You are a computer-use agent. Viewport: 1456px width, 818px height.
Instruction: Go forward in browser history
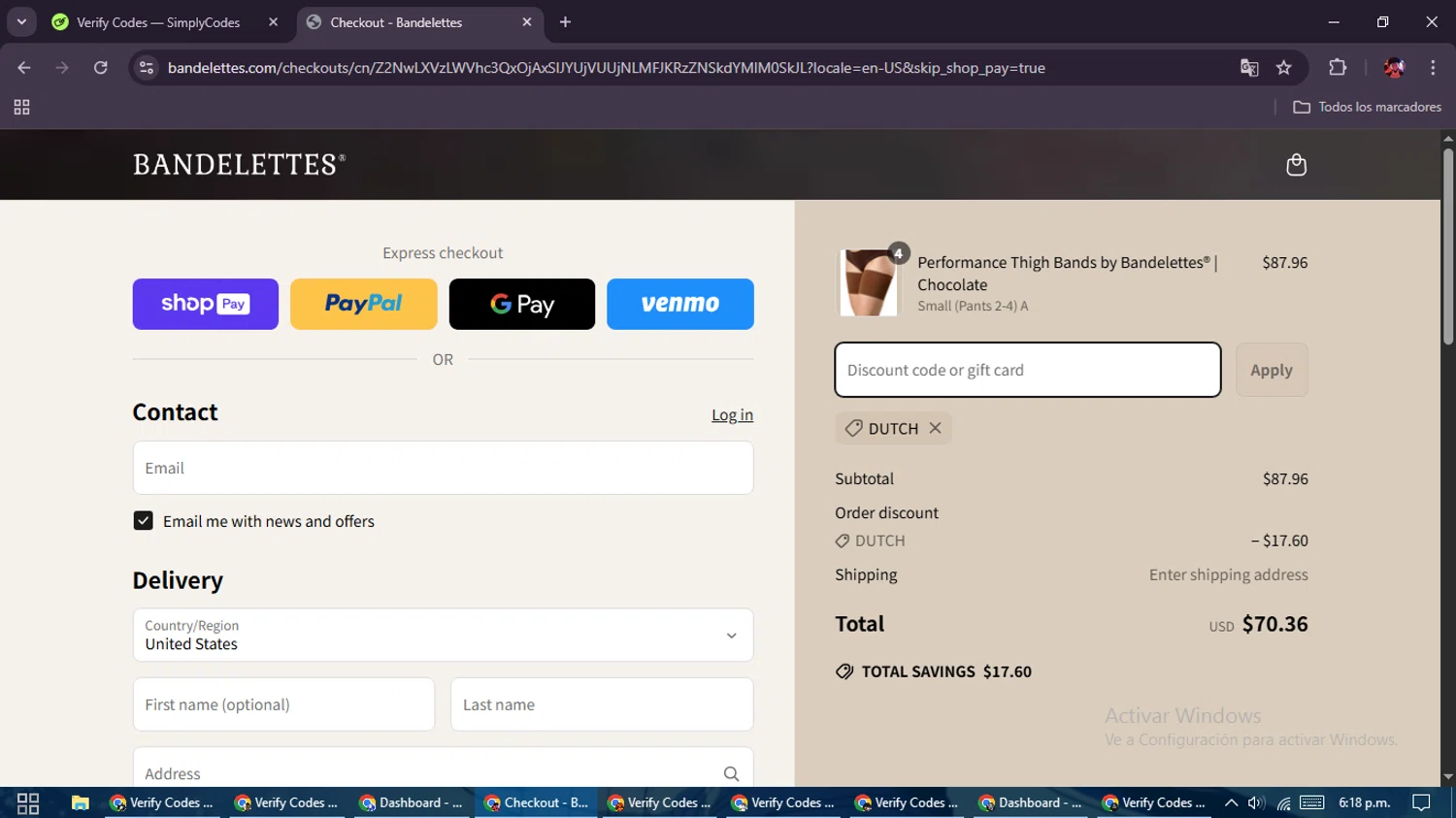[x=62, y=68]
